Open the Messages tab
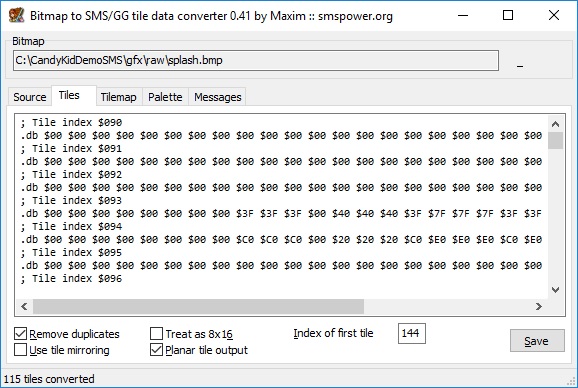 [217, 97]
